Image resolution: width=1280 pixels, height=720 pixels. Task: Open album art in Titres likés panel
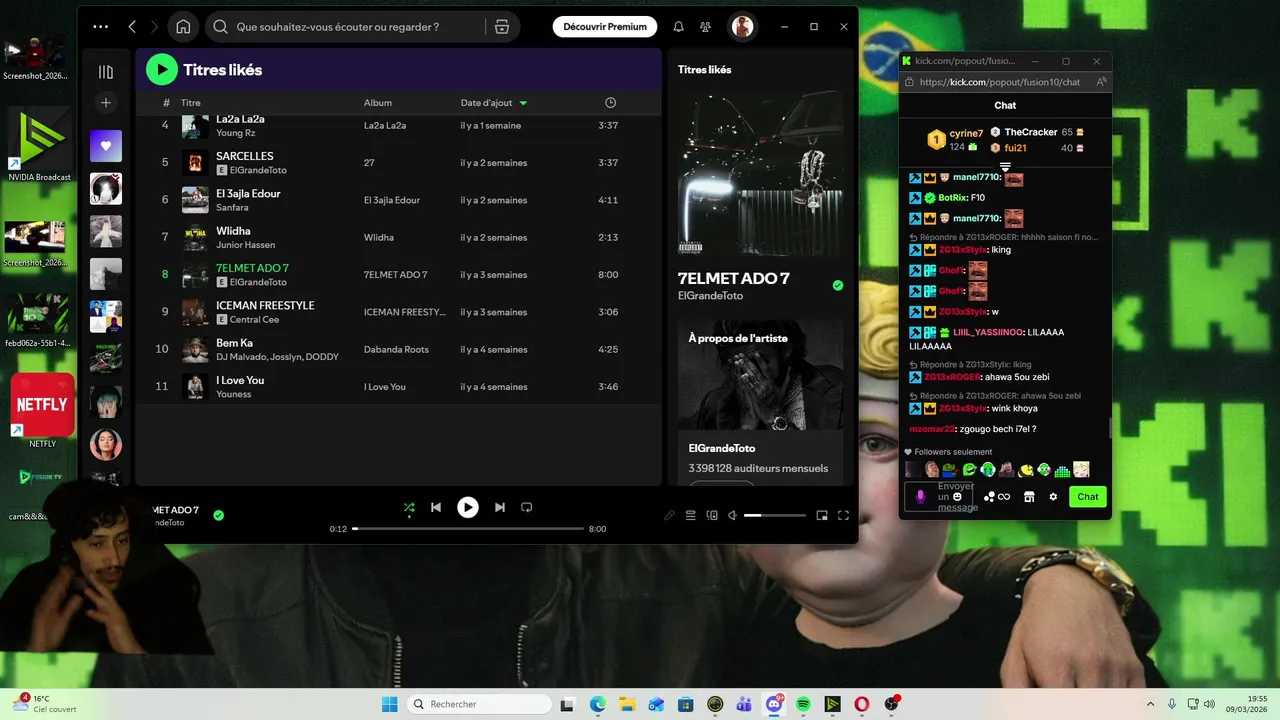(760, 173)
